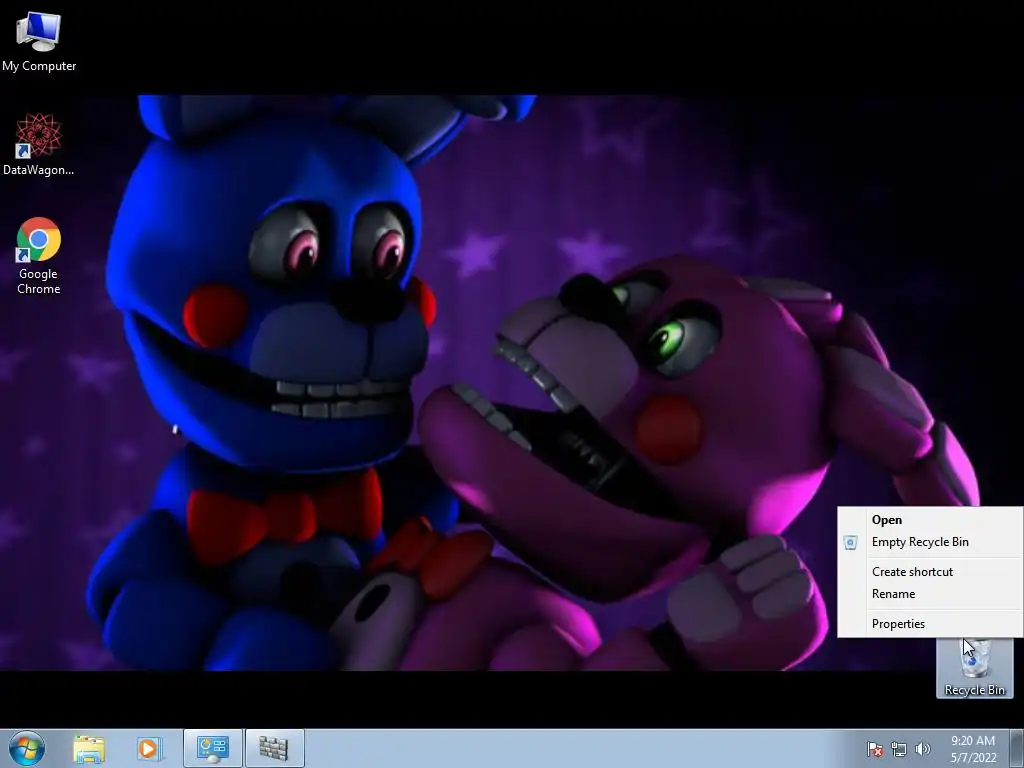The image size is (1024, 768).
Task: Choose Rename from the context menu
Action: (930, 594)
